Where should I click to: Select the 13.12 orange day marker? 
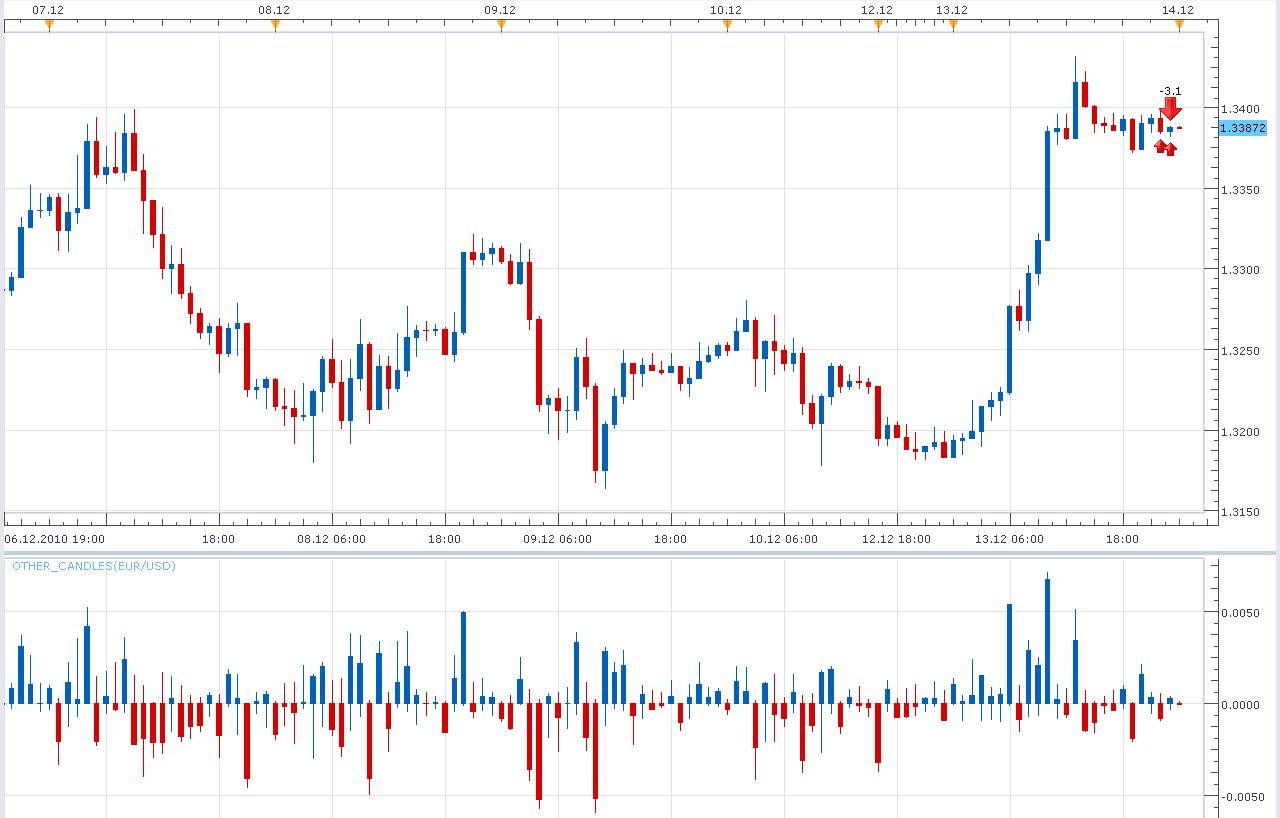[953, 25]
